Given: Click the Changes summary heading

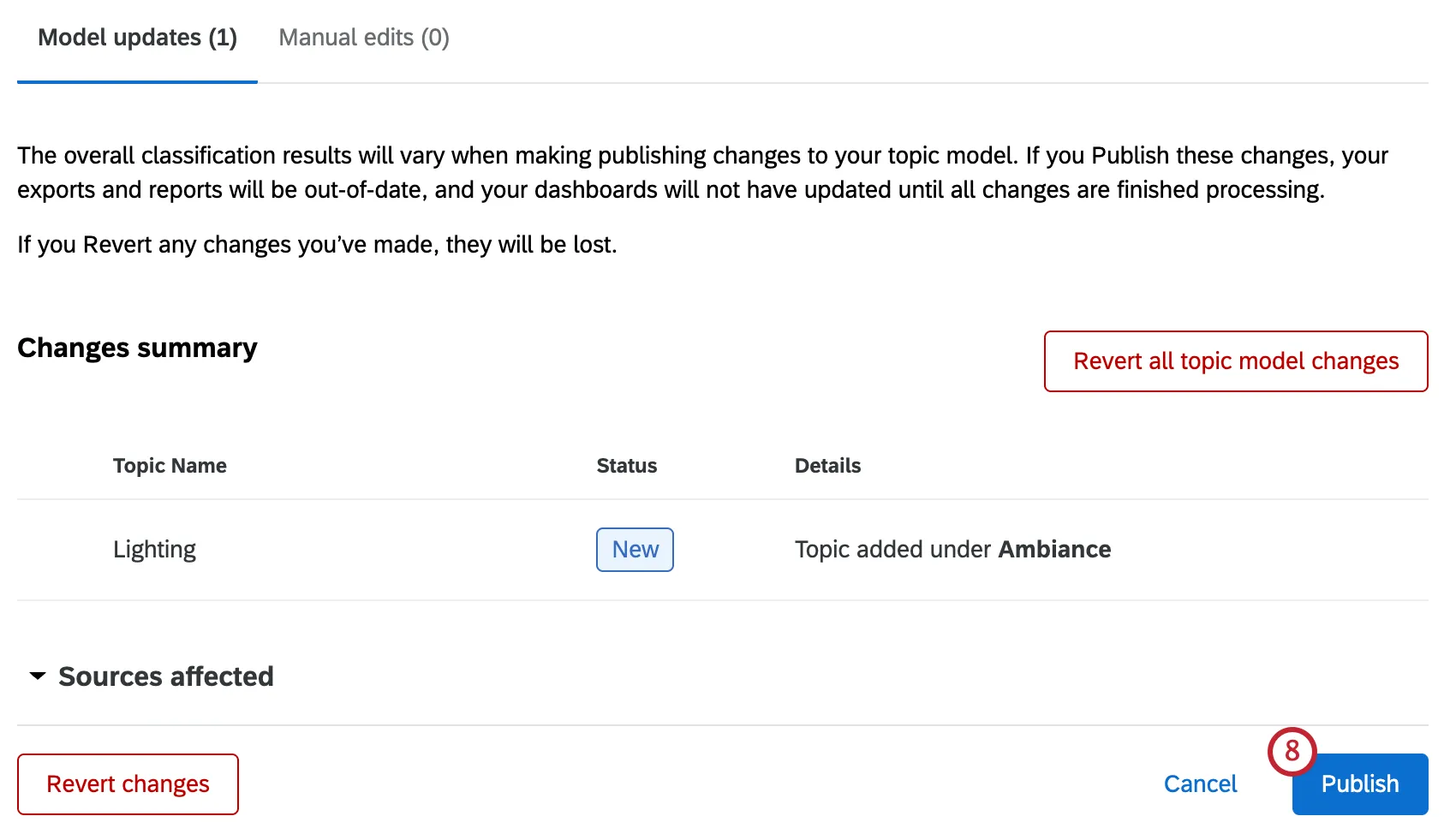Looking at the screenshot, I should click(x=137, y=348).
